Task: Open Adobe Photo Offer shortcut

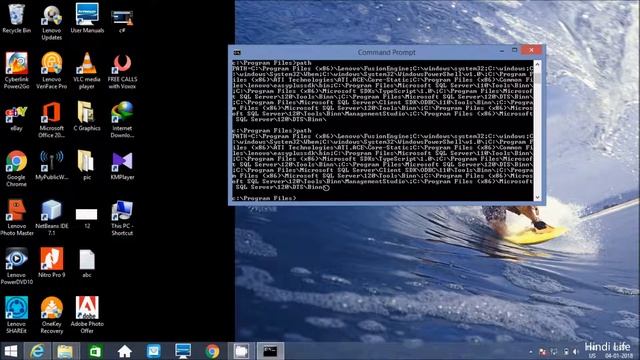Action: point(87,315)
